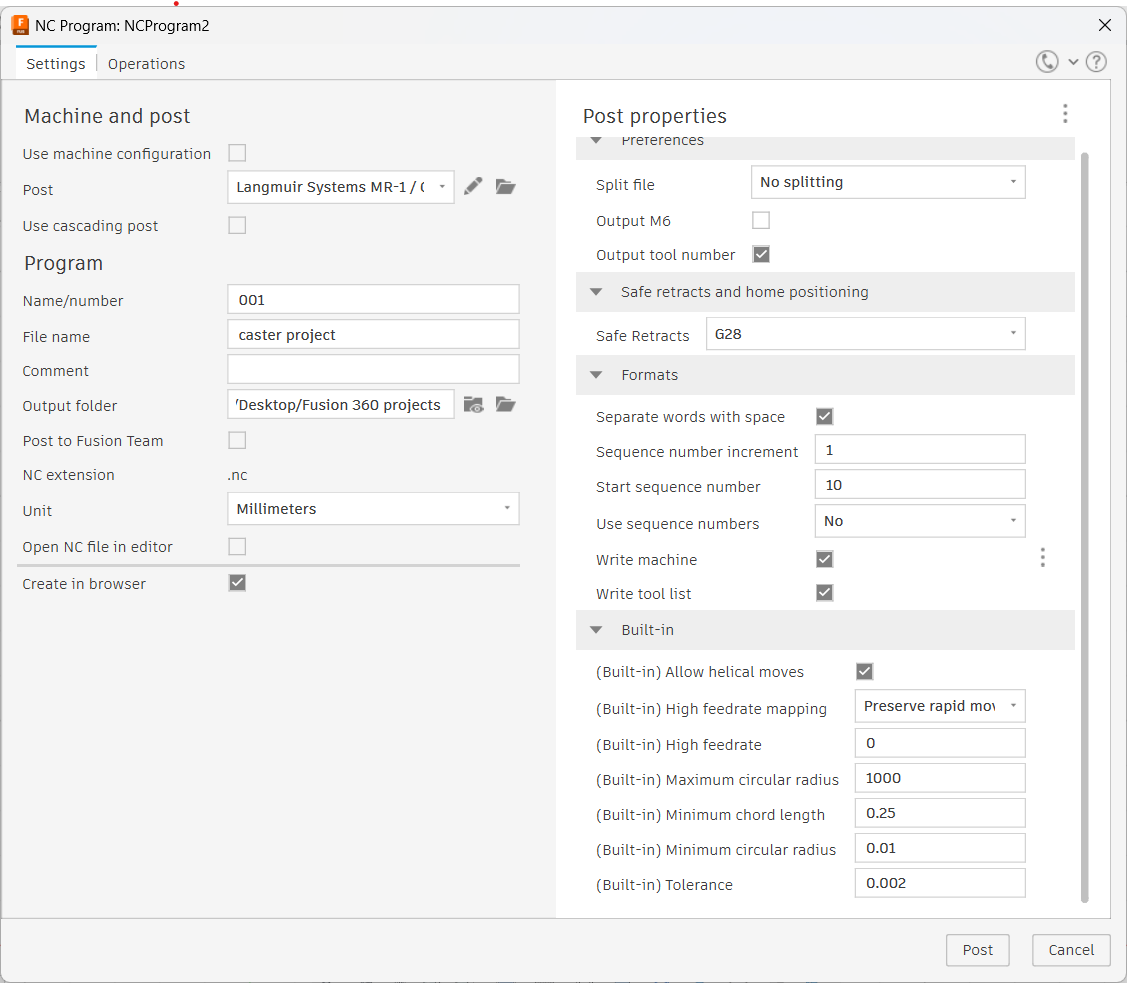The image size is (1127, 983).
Task: Open the folder icon beside Post dropdown
Action: (x=506, y=186)
